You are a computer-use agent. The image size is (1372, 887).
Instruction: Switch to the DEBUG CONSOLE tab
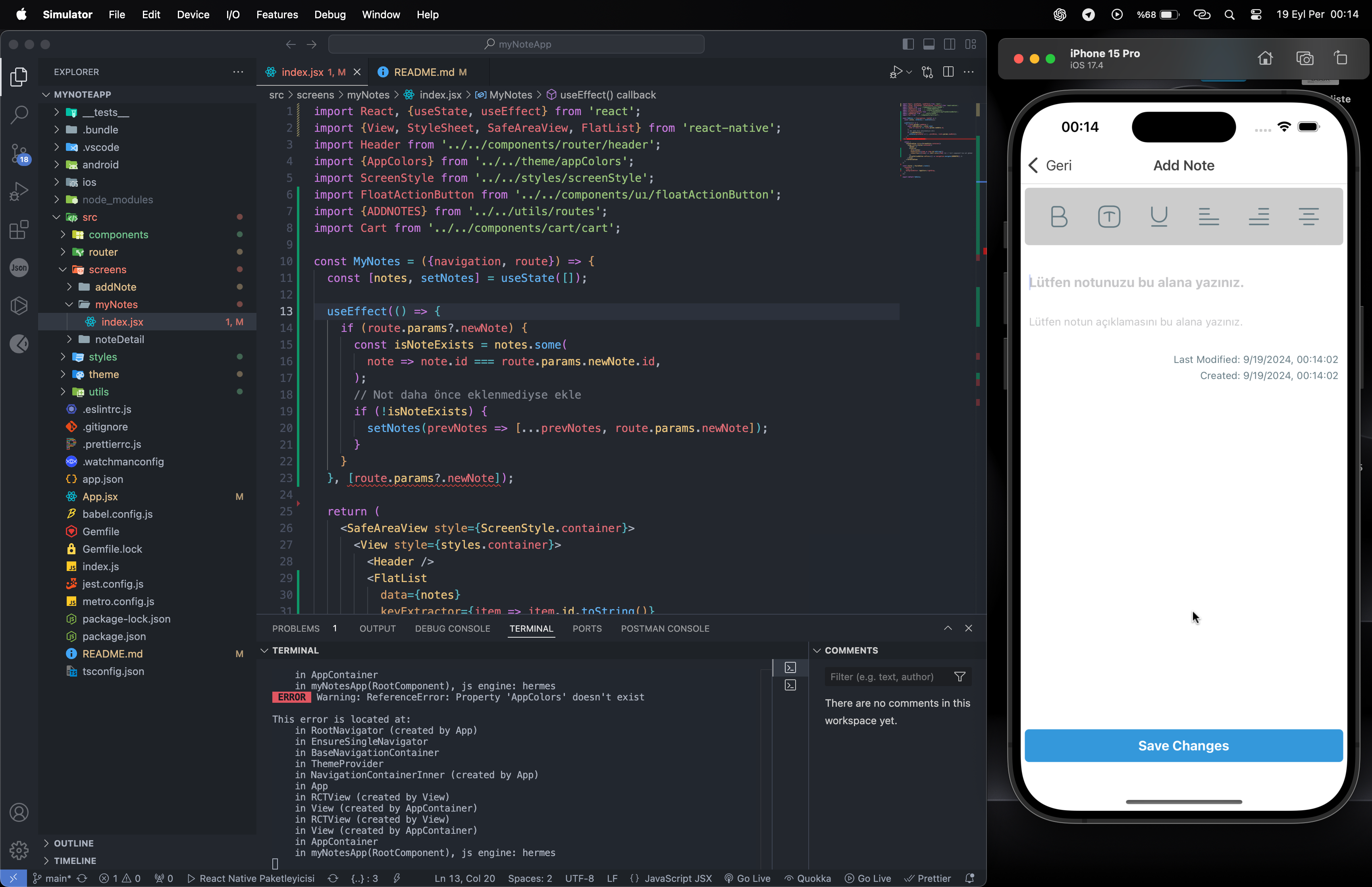pyautogui.click(x=452, y=629)
